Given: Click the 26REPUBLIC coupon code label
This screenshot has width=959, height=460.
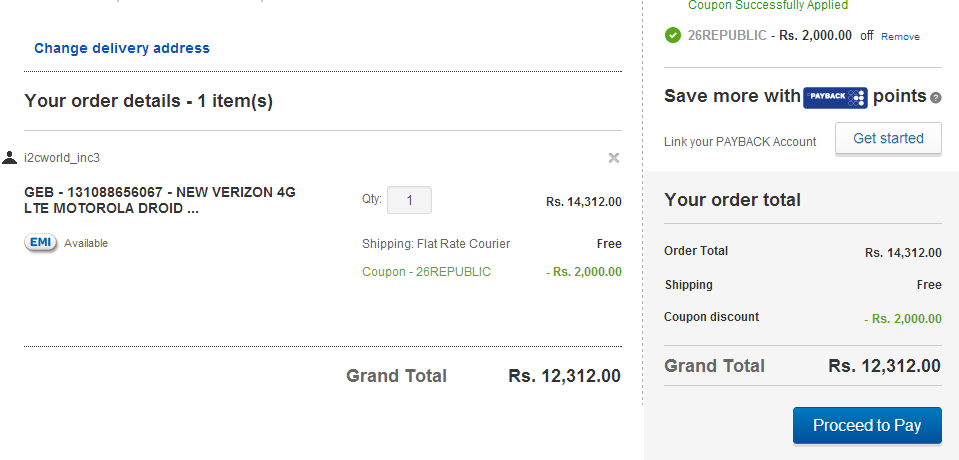Looking at the screenshot, I should 727,35.
